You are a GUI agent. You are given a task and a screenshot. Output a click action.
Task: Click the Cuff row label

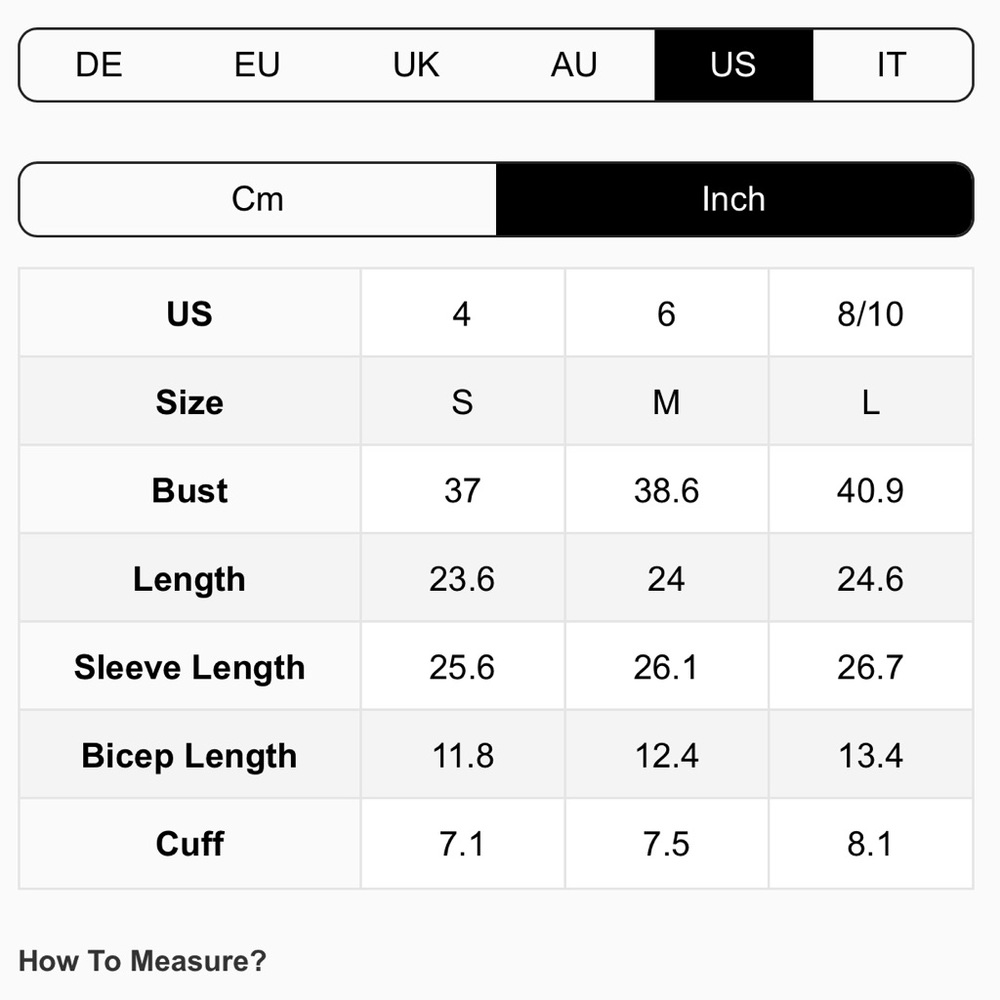click(190, 844)
